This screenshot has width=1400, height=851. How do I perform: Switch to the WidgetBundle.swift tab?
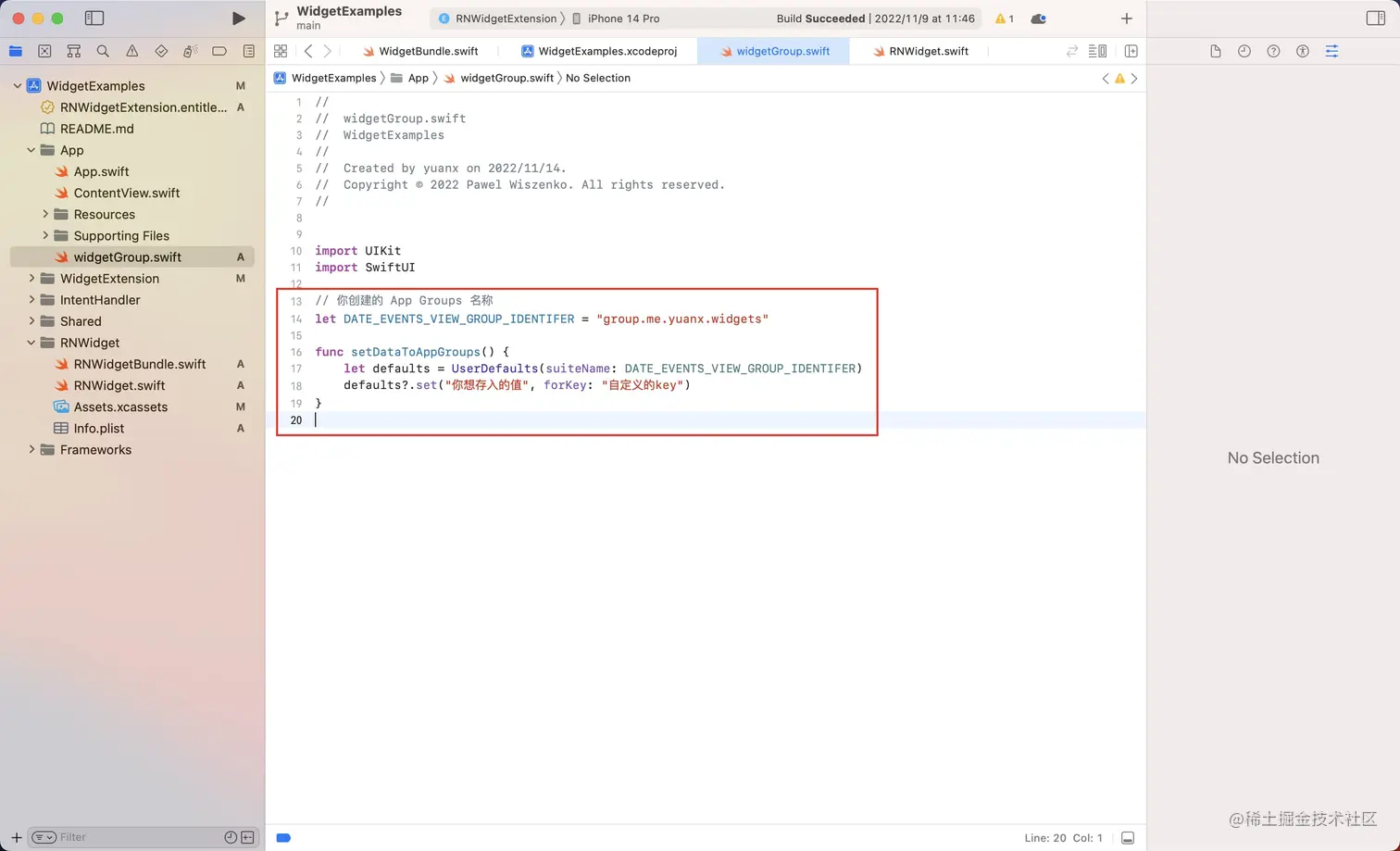pyautogui.click(x=420, y=51)
